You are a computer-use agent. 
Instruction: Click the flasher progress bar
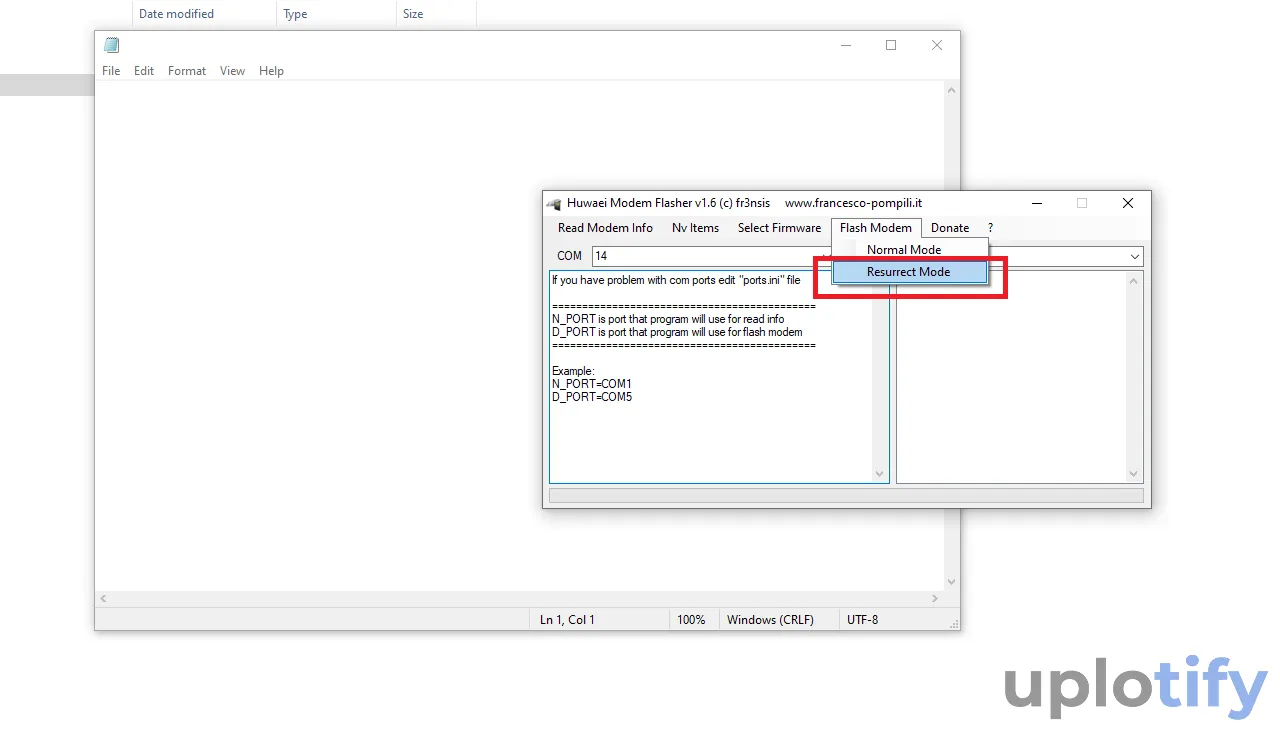pyautogui.click(x=846, y=495)
